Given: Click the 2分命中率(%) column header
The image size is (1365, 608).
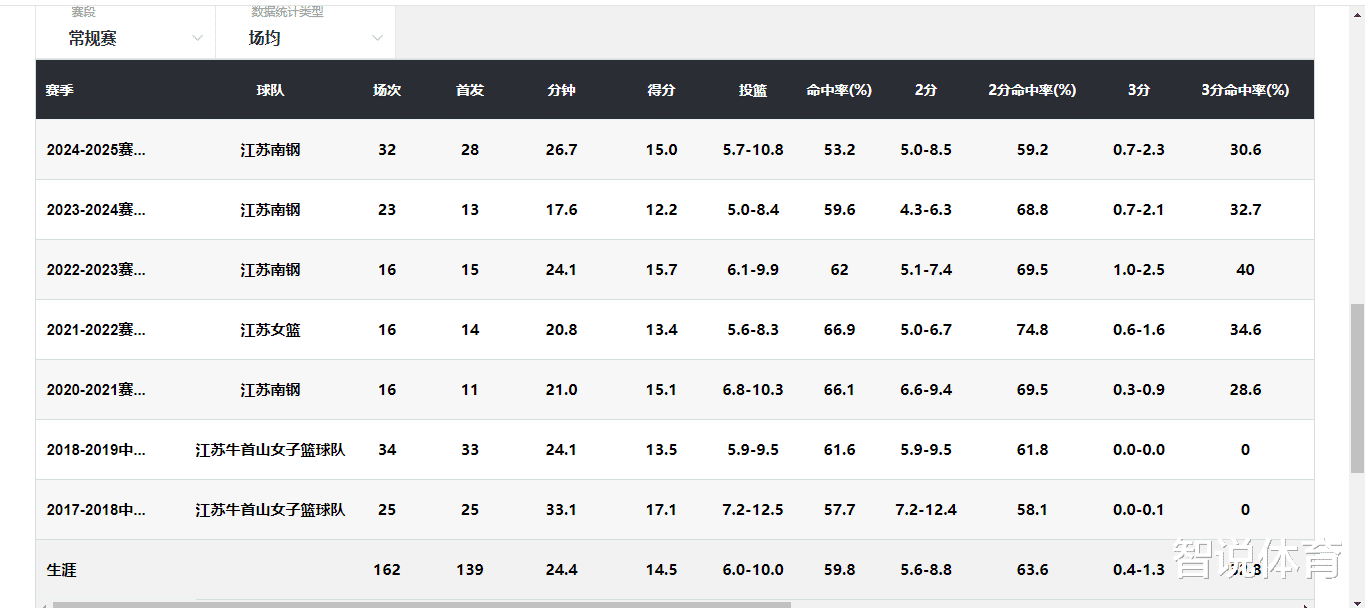Looking at the screenshot, I should click(x=1032, y=90).
